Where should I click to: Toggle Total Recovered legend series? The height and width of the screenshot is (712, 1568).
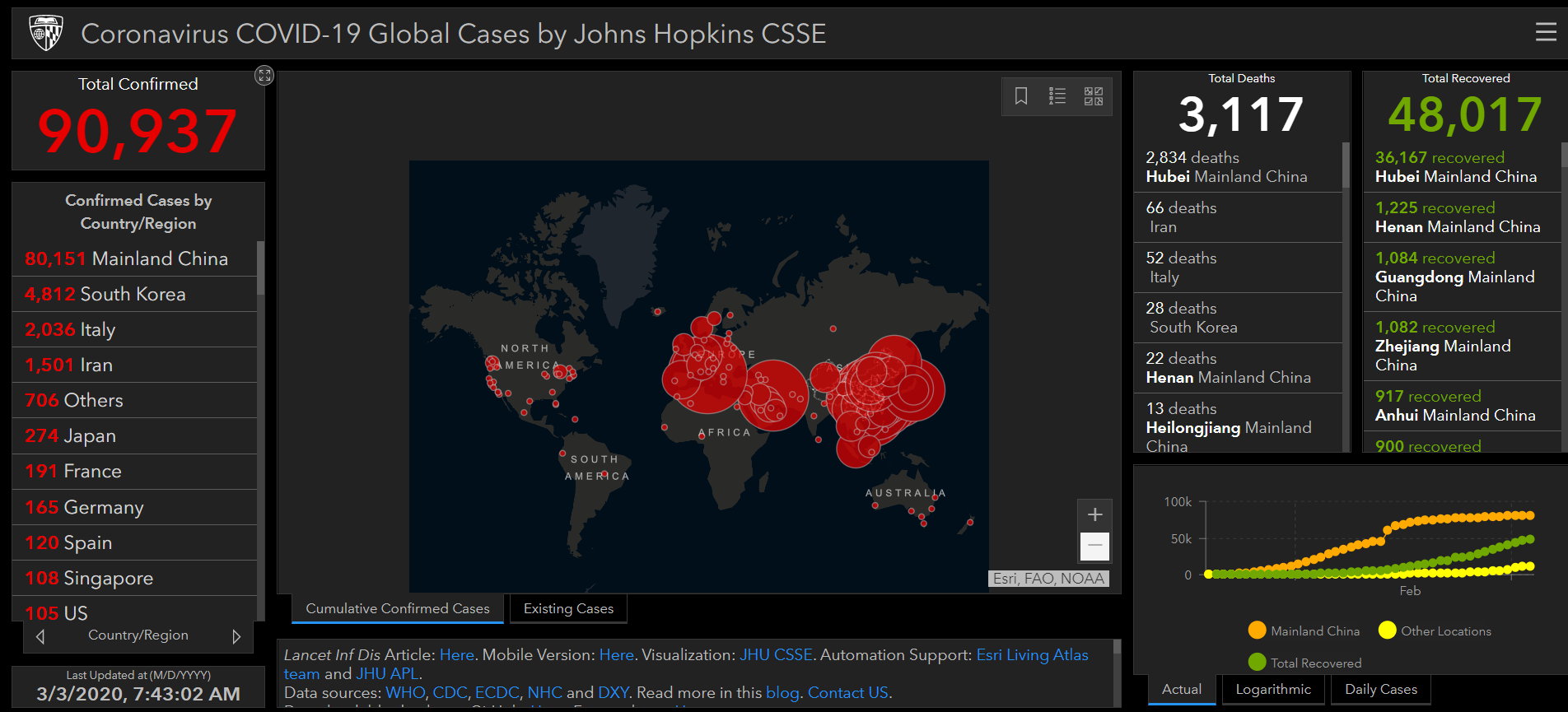[1304, 663]
